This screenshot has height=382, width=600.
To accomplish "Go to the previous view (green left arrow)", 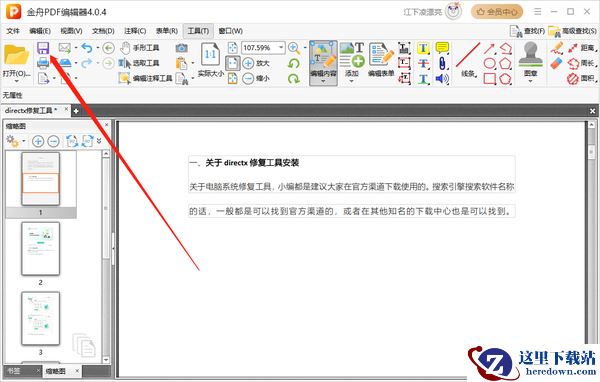I will [108, 48].
